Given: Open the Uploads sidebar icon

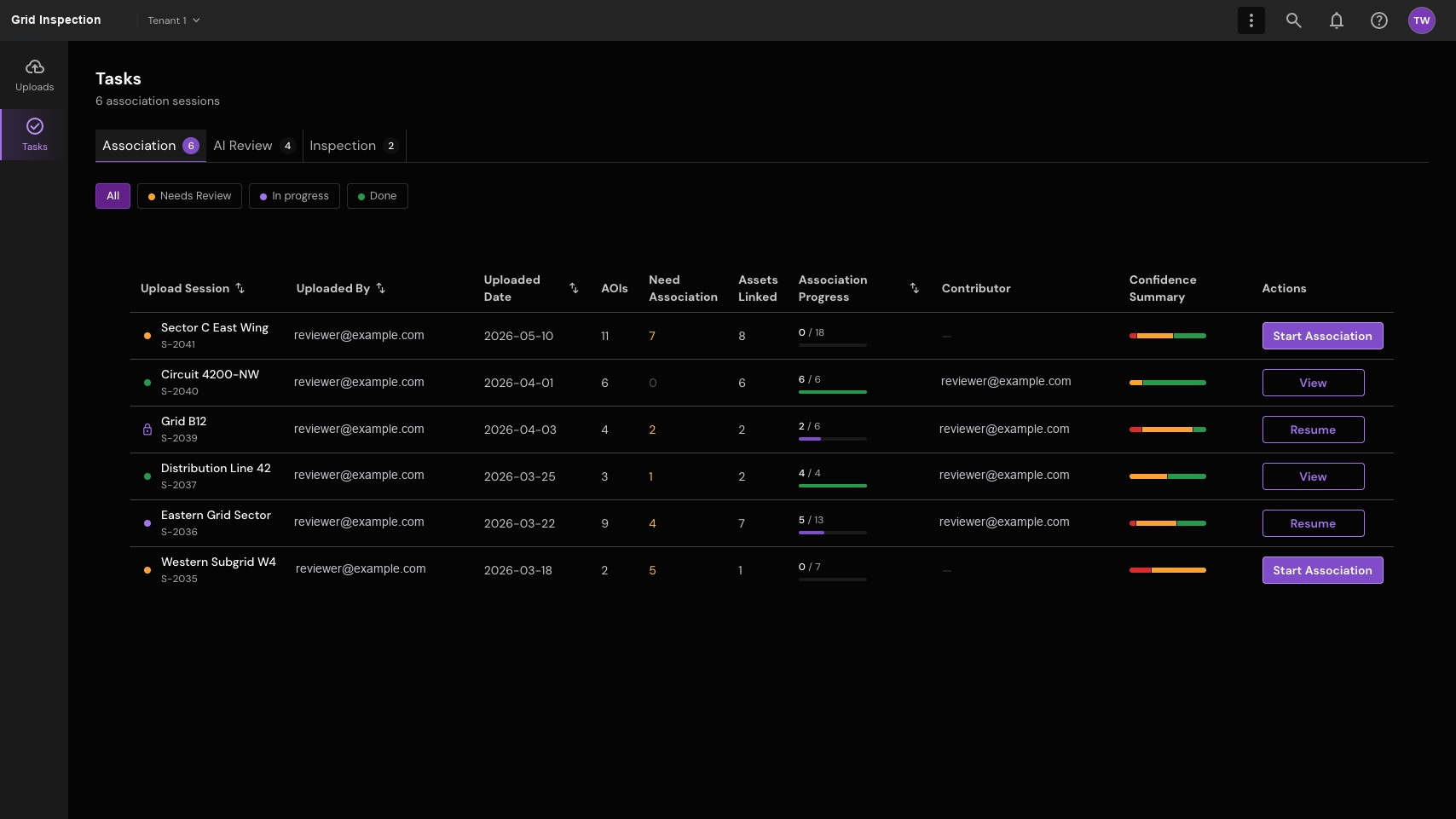Looking at the screenshot, I should pos(34,75).
